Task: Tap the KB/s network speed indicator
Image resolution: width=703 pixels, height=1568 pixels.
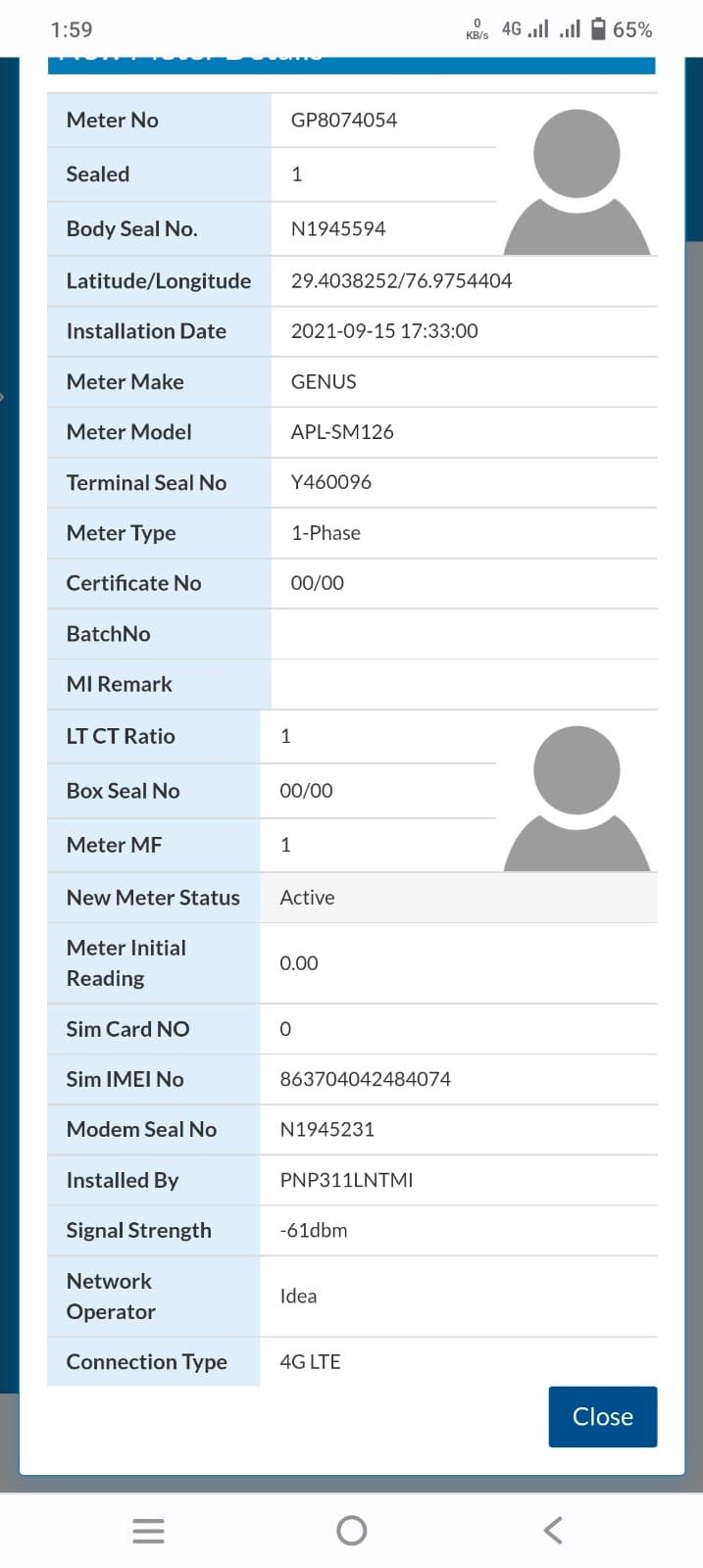Action: 477,29
